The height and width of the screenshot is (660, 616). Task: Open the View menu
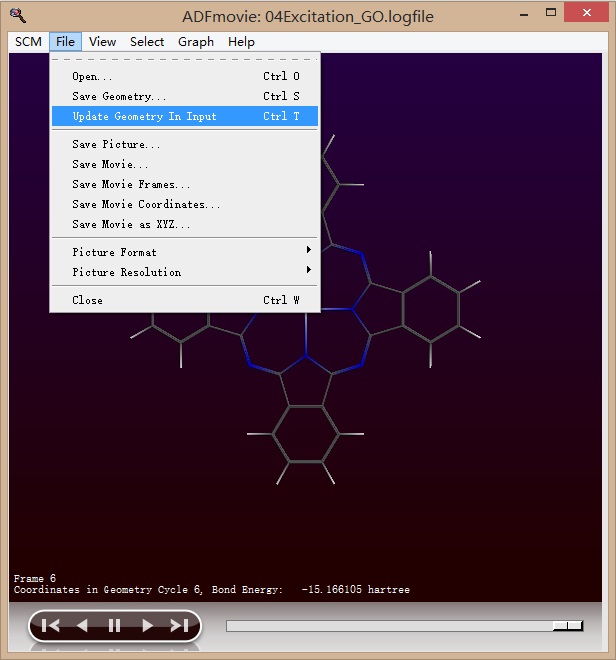pos(102,42)
